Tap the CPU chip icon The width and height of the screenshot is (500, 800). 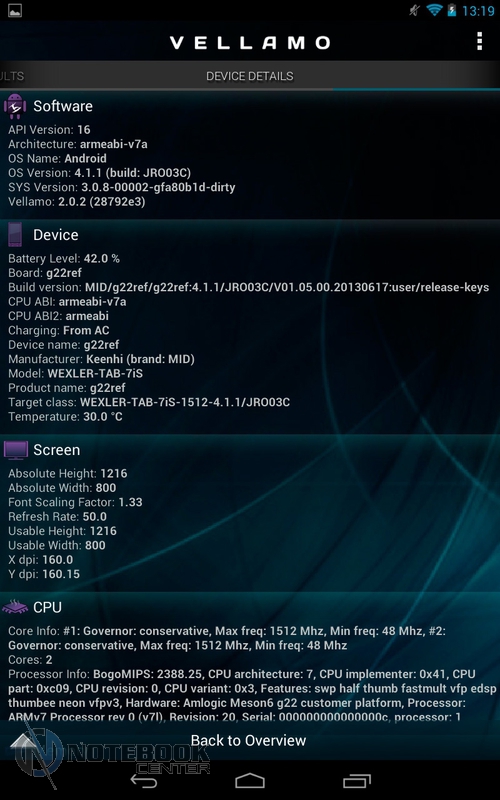15,607
